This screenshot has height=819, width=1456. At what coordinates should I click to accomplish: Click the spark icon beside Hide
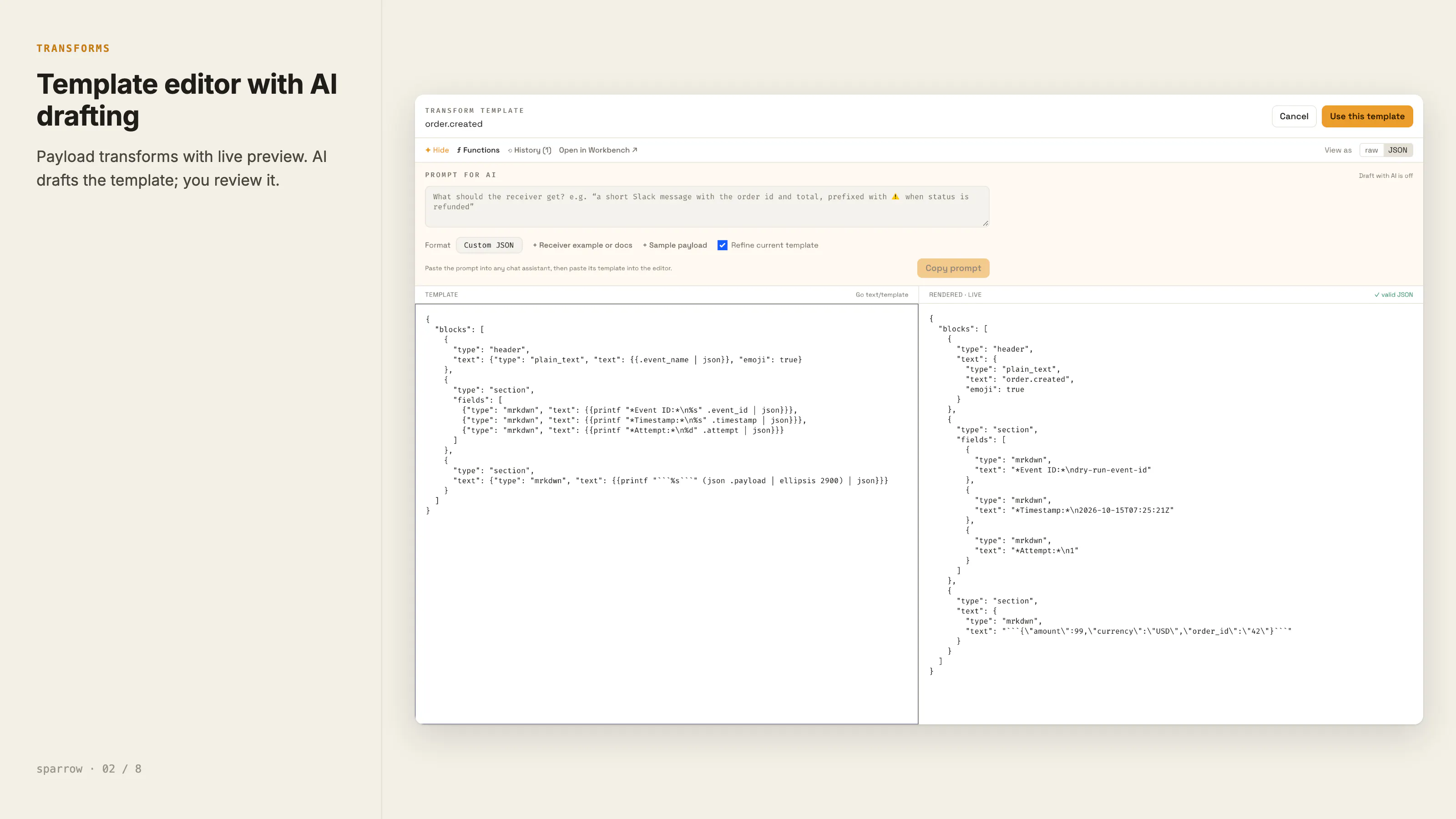428,150
